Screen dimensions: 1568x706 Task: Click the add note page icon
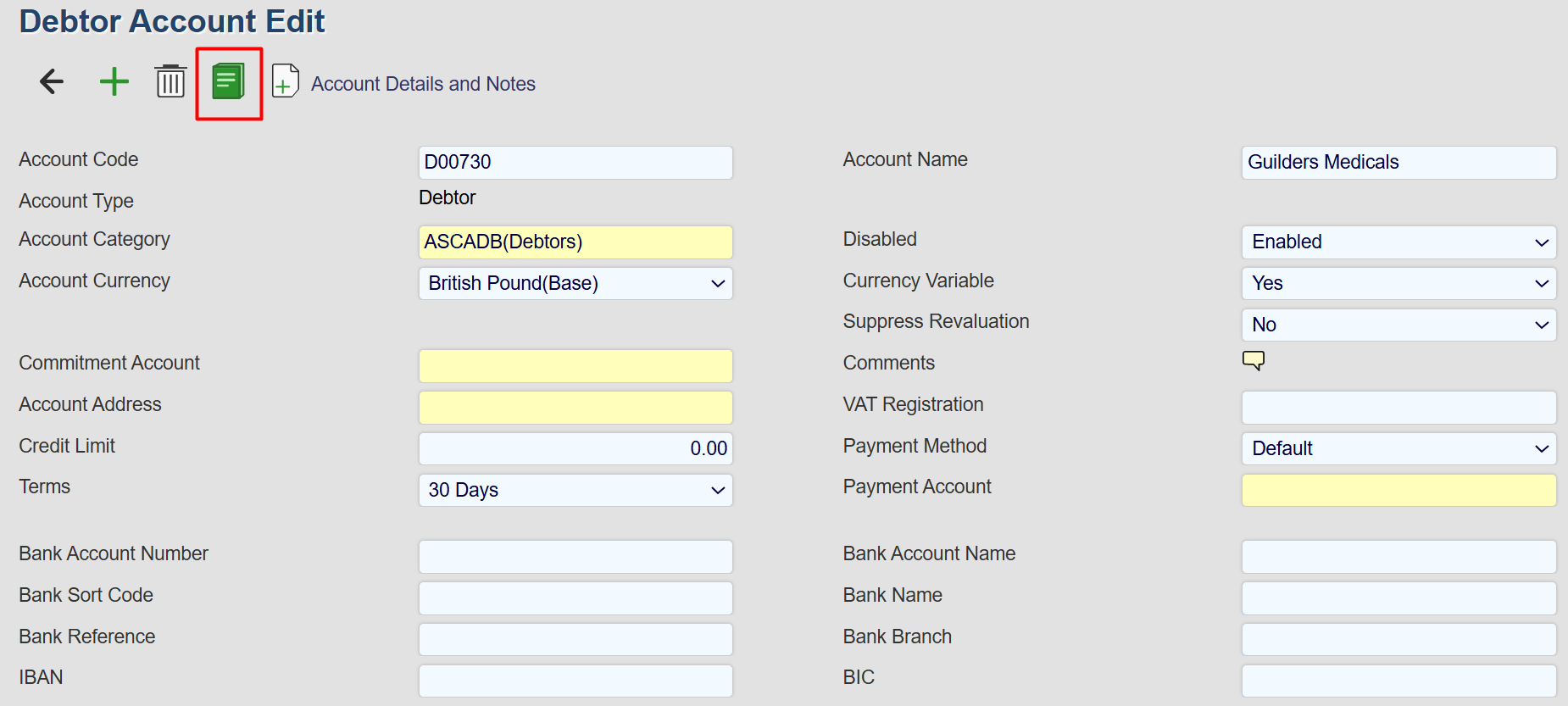click(x=286, y=81)
